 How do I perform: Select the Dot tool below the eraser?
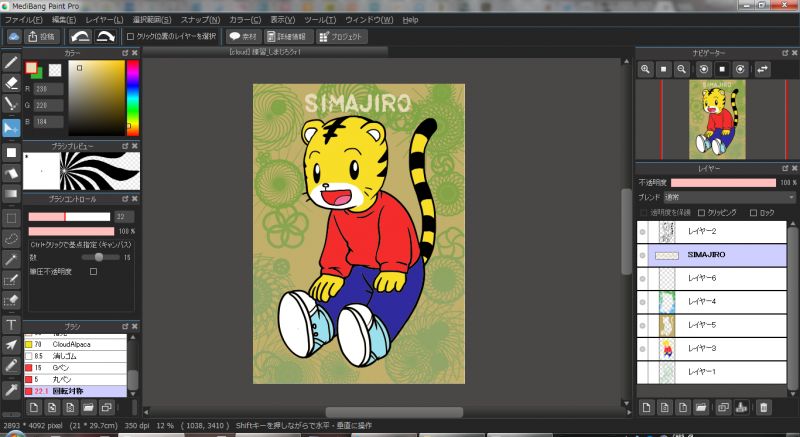(11, 104)
